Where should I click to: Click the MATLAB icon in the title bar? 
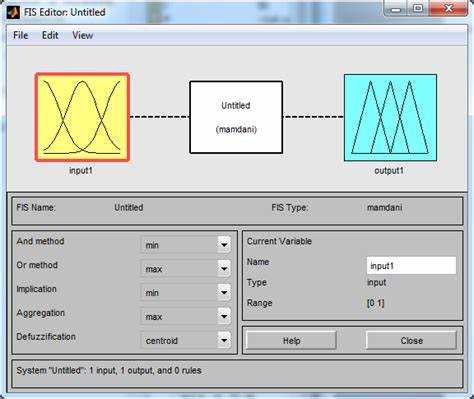click(13, 12)
